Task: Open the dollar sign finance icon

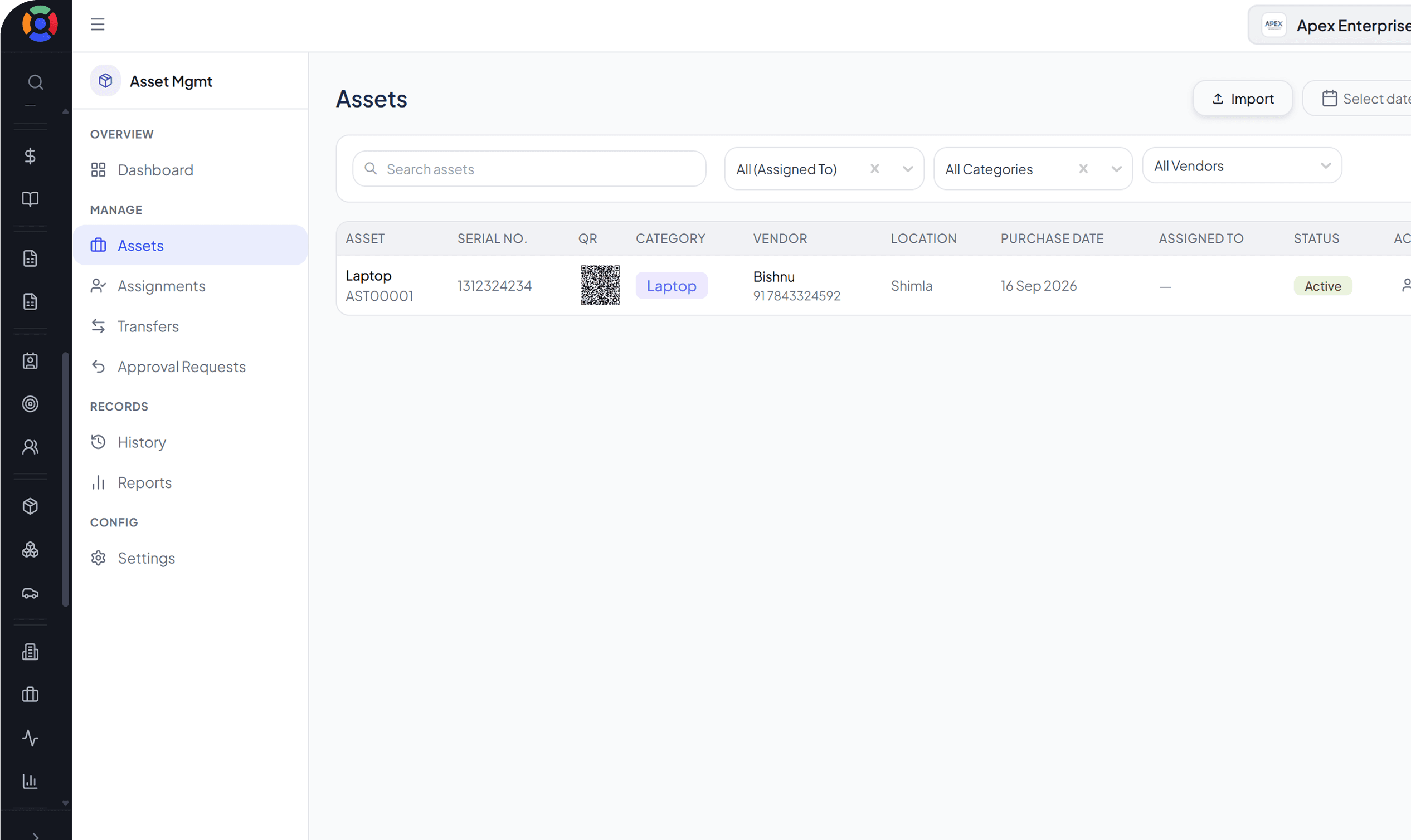Action: [x=30, y=155]
